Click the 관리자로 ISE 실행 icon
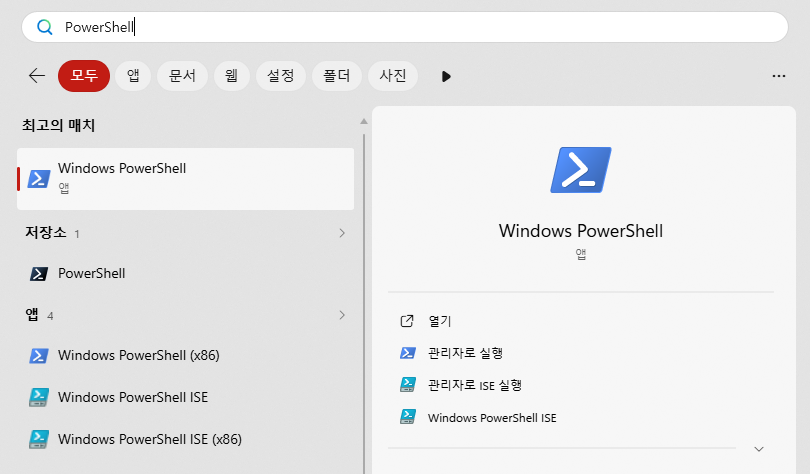 coord(408,385)
